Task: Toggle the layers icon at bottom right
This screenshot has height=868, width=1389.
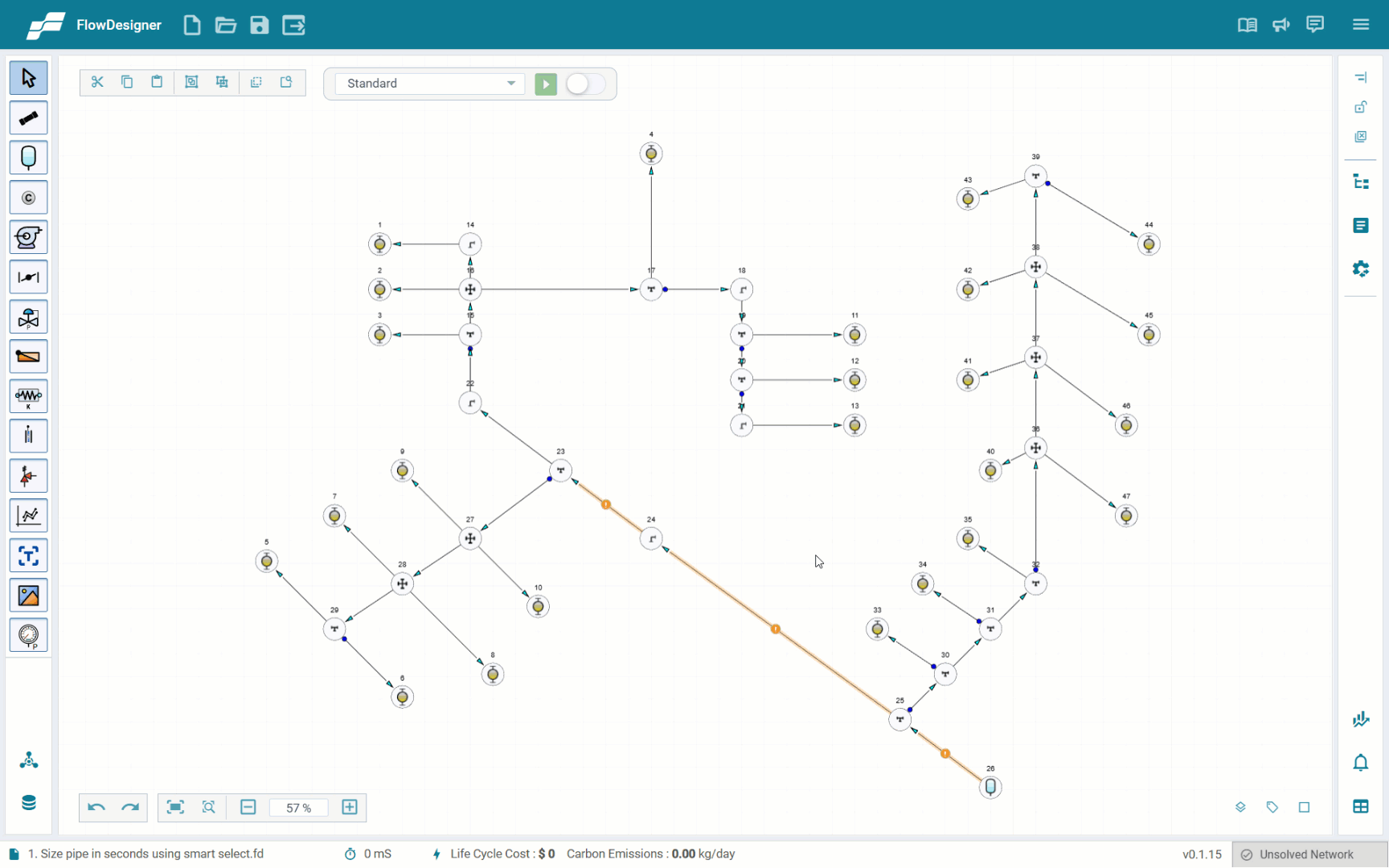Action: (x=1240, y=807)
